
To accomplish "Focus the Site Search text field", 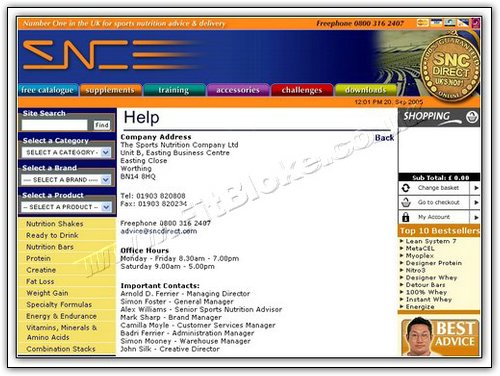I will [x=55, y=125].
